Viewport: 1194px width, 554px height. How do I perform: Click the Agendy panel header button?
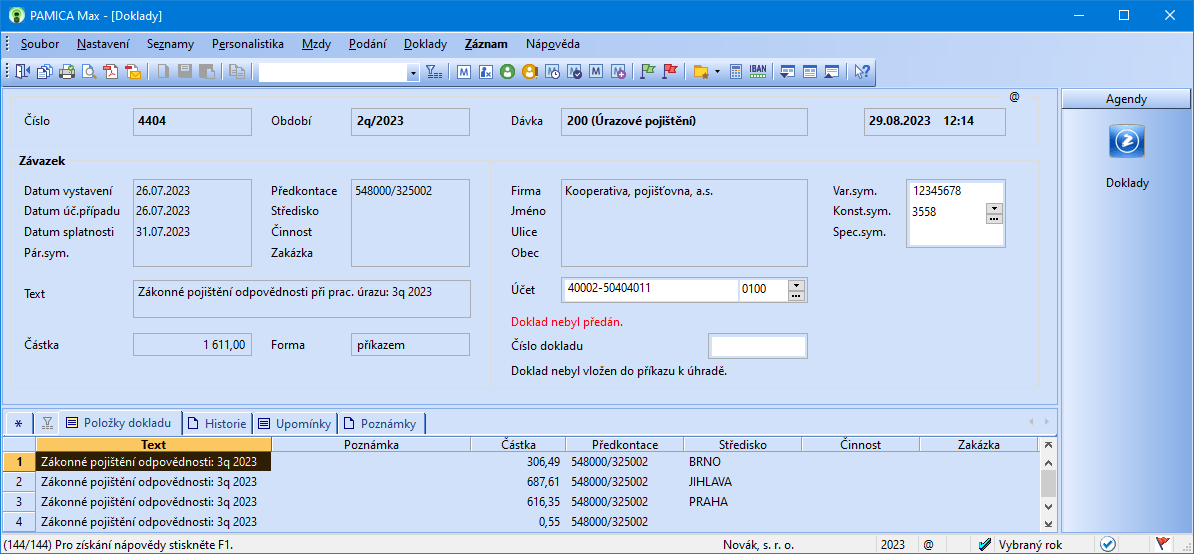pos(1126,99)
